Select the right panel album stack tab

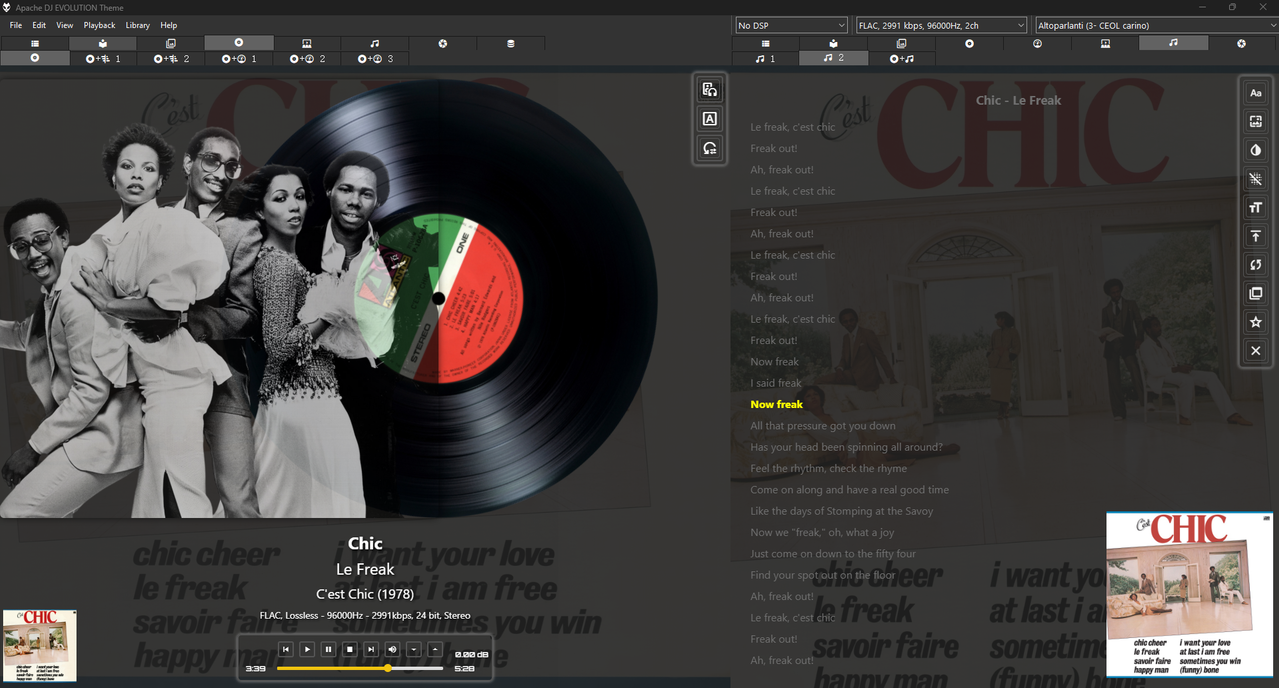pyautogui.click(x=901, y=44)
